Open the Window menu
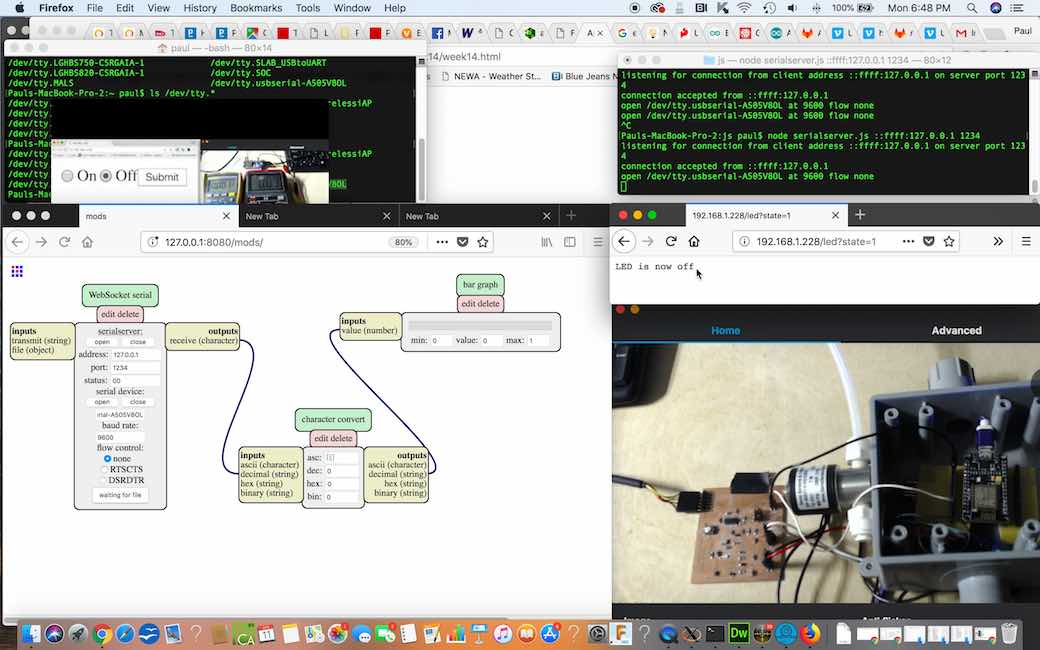The width and height of the screenshot is (1040, 650). (x=352, y=8)
